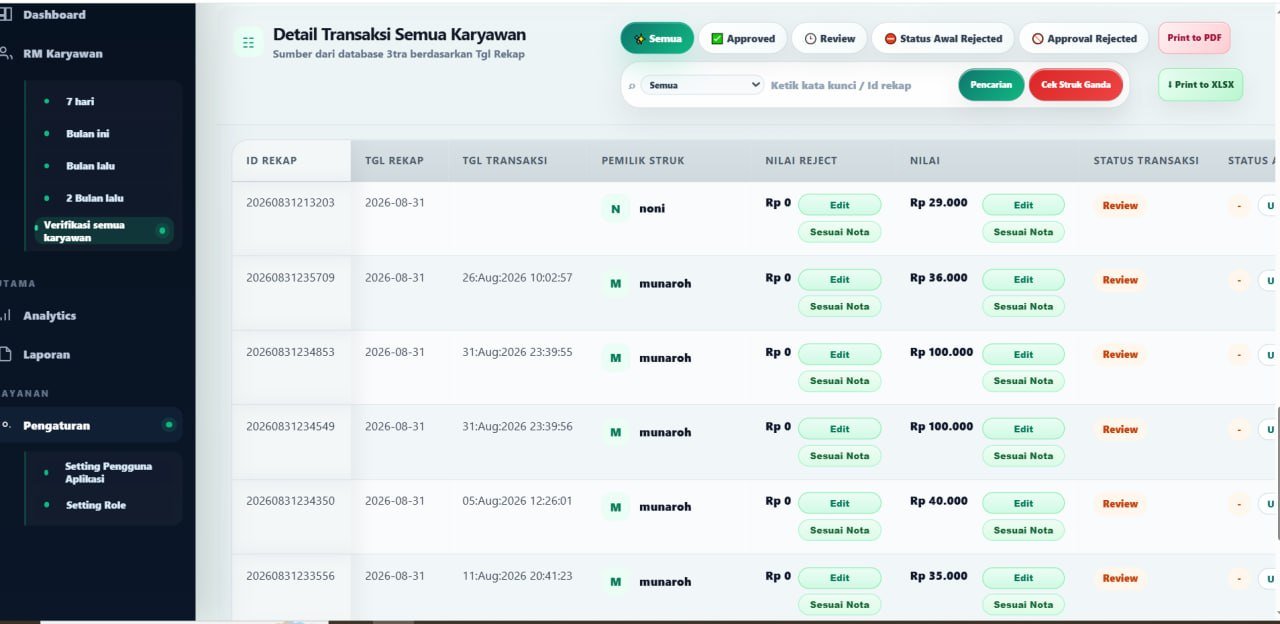Click Review status for row 20260831234853
This screenshot has width=1280, height=624.
click(1120, 355)
